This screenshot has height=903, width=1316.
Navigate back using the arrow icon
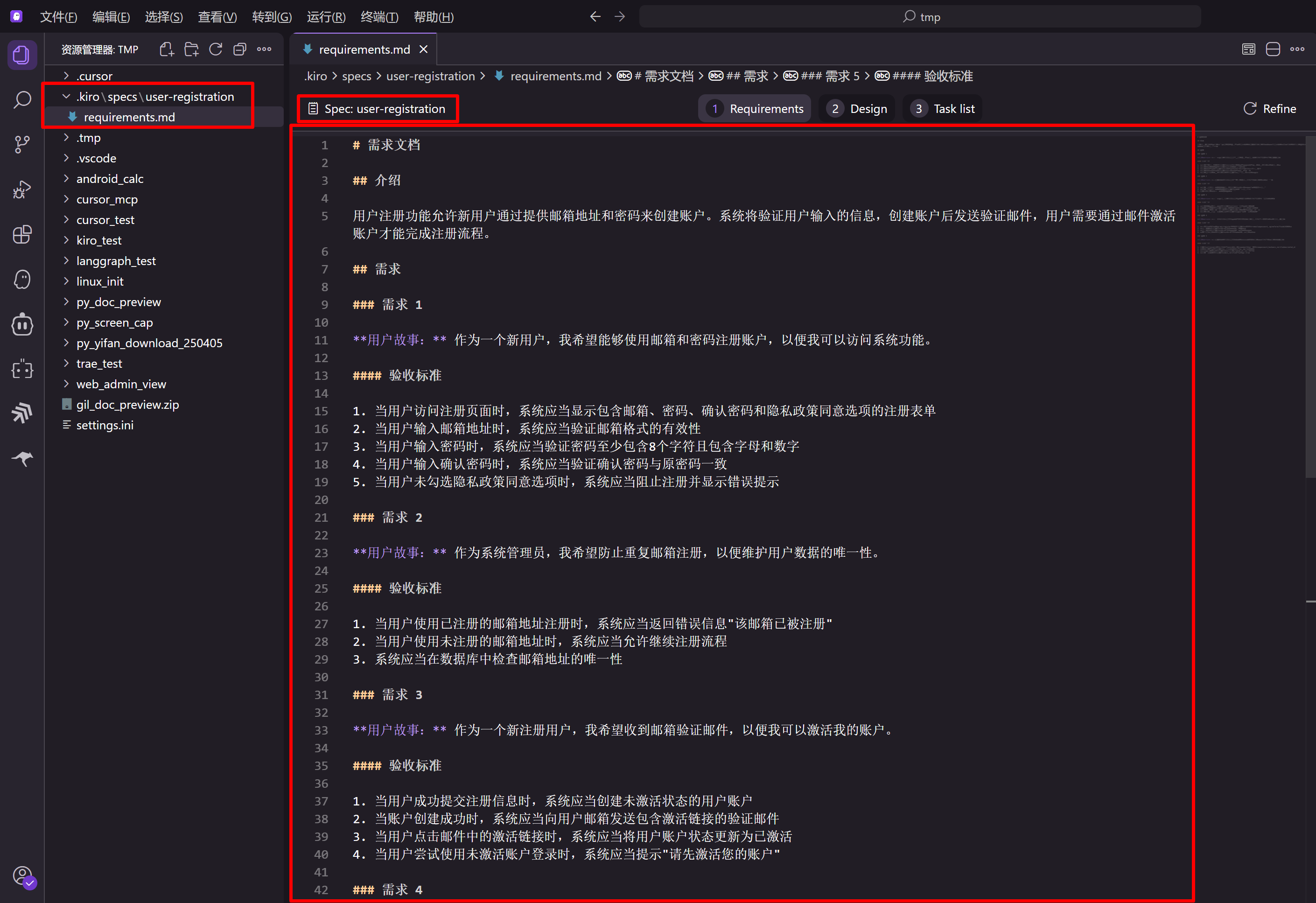point(595,16)
